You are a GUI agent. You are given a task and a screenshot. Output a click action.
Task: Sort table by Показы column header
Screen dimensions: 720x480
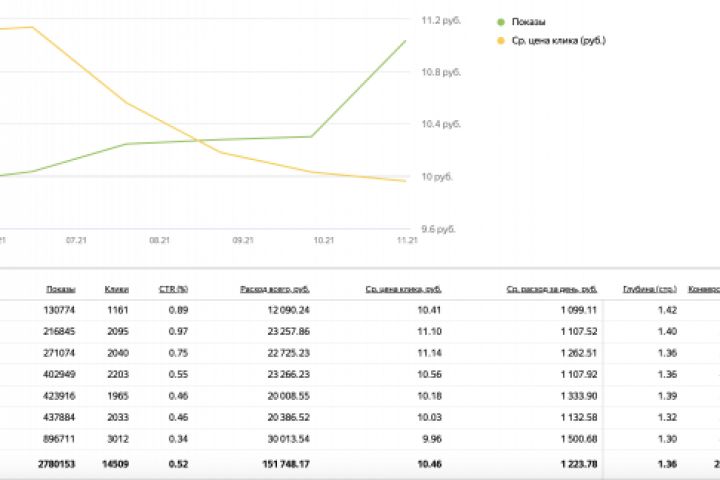tap(60, 289)
